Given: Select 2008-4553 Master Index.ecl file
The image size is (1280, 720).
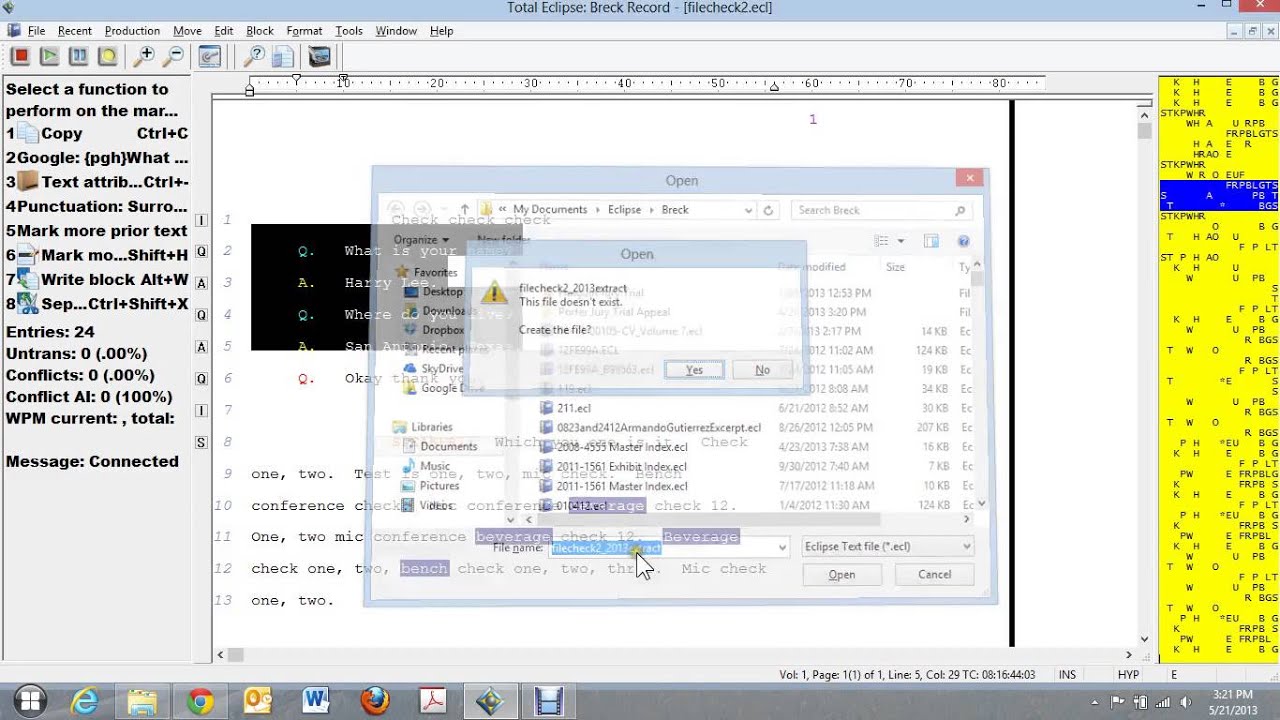Looking at the screenshot, I should (x=613, y=447).
